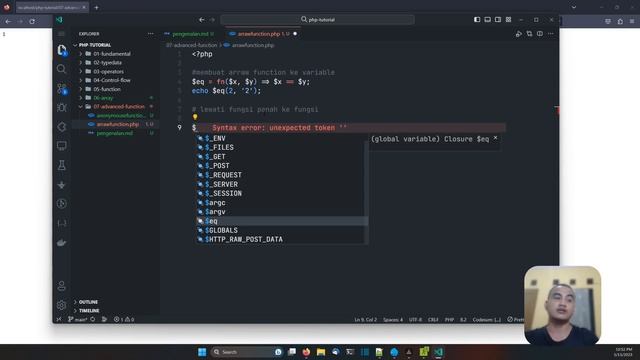Click the synchronize changes status icon
The width and height of the screenshot is (640, 360).
tap(93, 319)
